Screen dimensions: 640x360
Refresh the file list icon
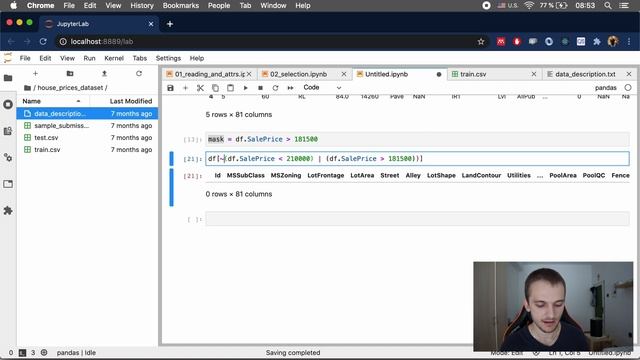click(139, 73)
